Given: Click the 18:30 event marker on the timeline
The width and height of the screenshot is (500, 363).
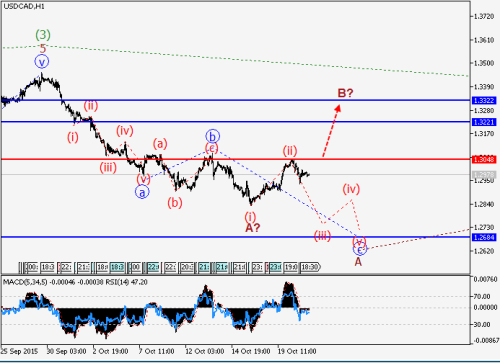Looking at the screenshot, I should 310,267.
